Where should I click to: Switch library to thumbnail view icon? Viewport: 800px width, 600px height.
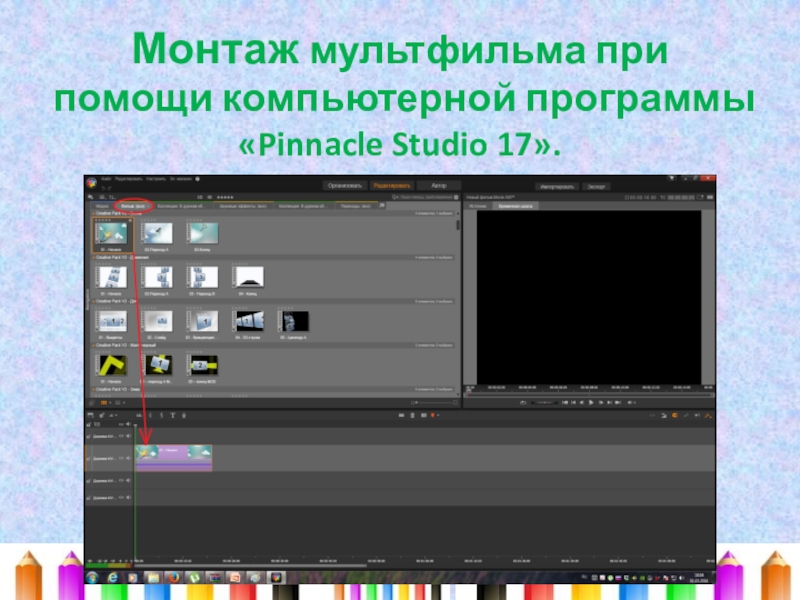[104, 403]
